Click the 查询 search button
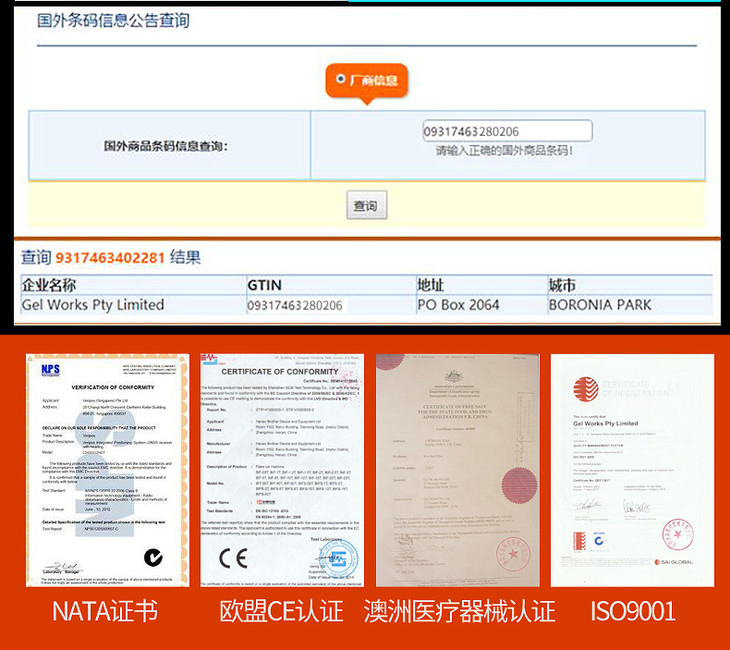The height and width of the screenshot is (650, 730). [366, 205]
